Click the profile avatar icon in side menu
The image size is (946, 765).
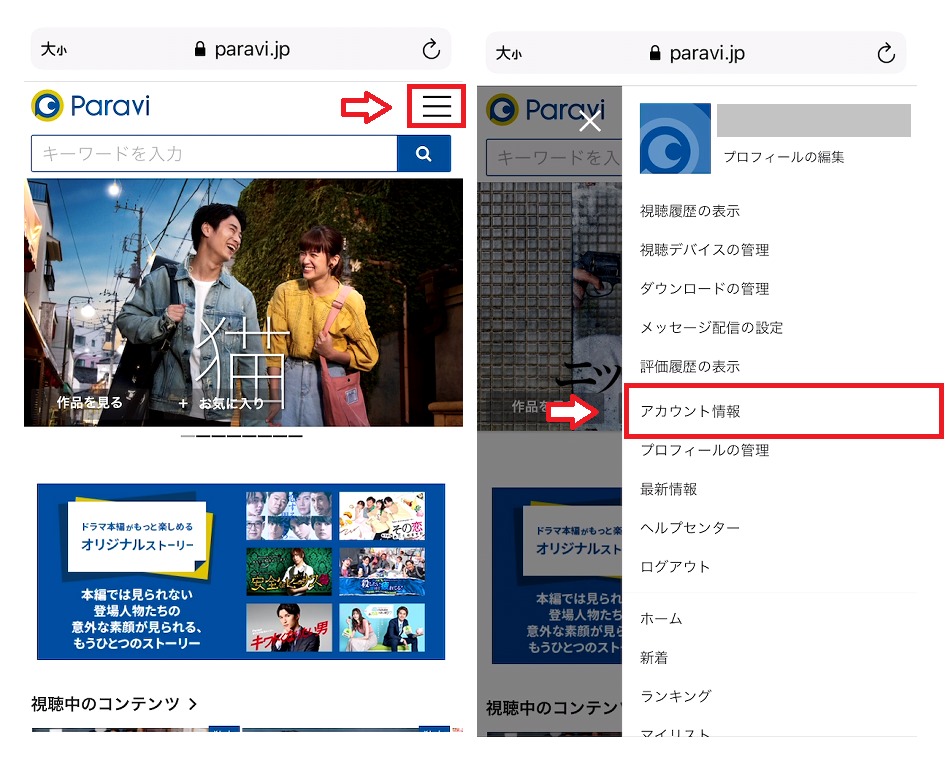675,138
